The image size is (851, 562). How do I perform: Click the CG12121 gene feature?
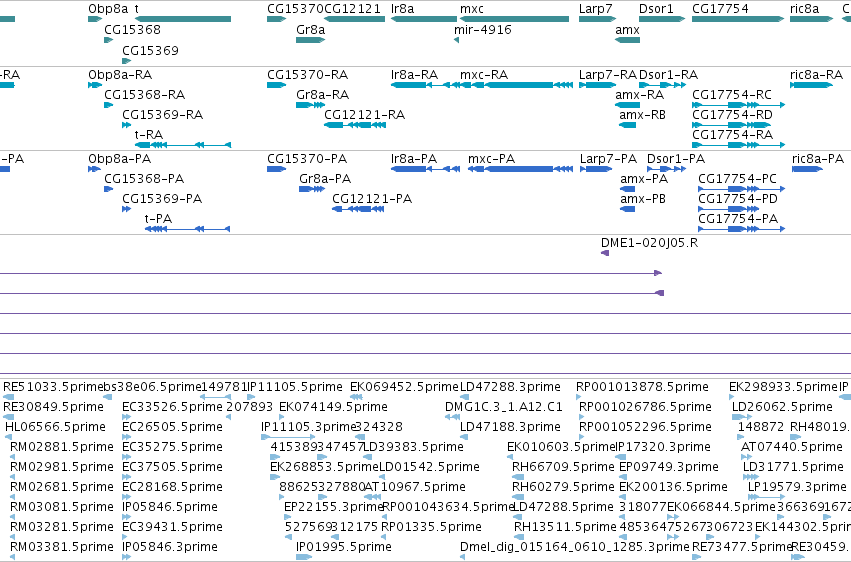(x=354, y=19)
